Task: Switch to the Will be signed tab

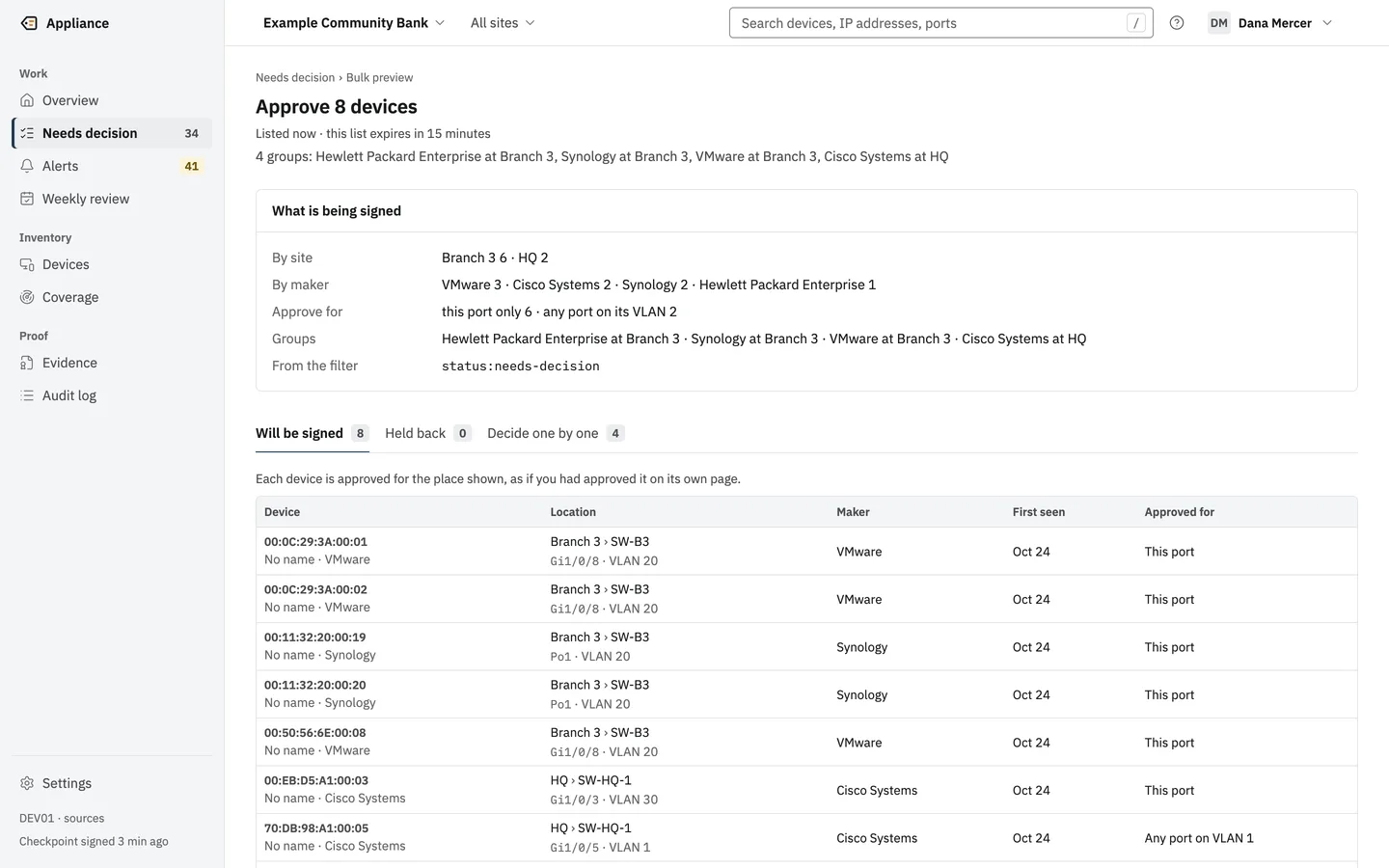Action: pos(313,433)
